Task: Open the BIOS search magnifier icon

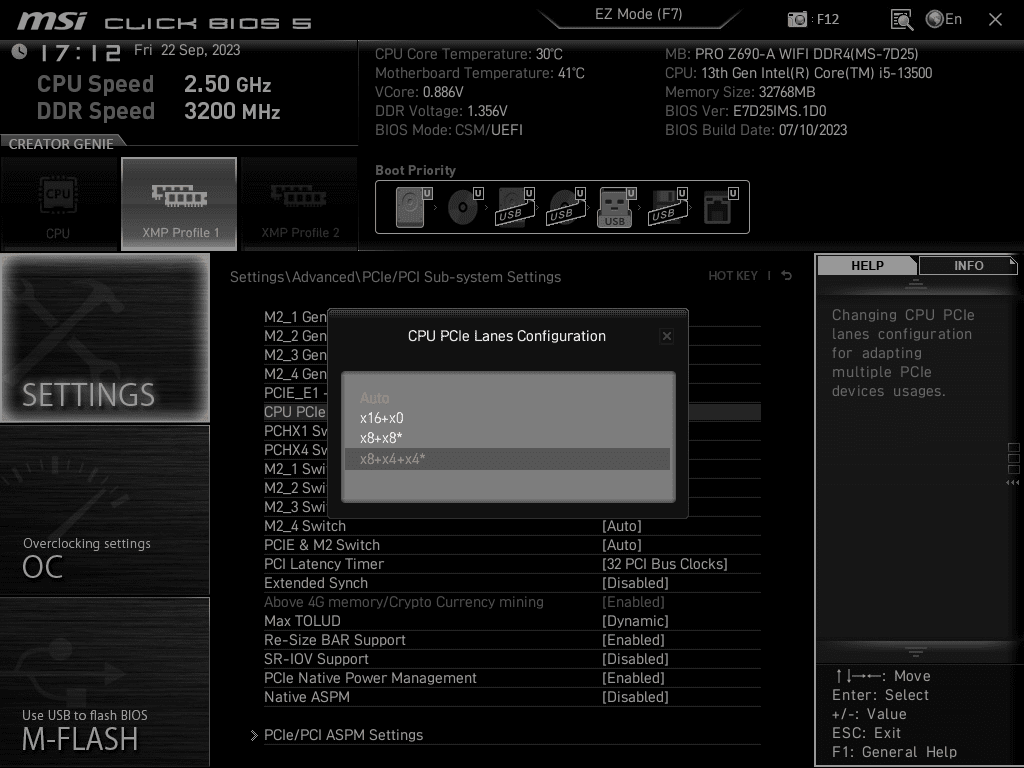Action: (x=902, y=20)
